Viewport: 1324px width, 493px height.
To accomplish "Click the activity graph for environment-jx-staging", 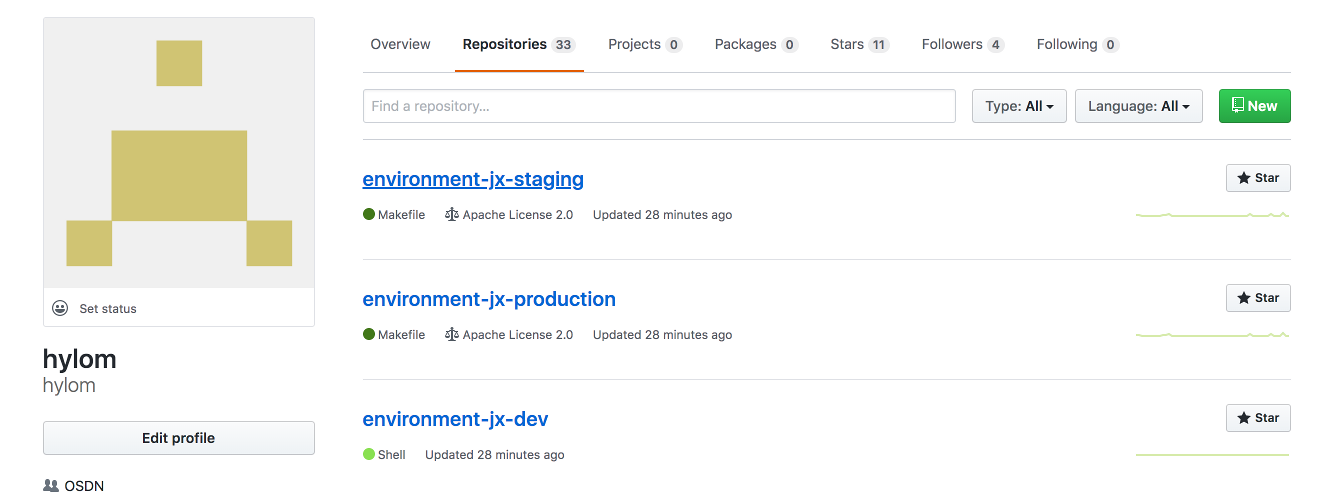I will [x=1213, y=214].
